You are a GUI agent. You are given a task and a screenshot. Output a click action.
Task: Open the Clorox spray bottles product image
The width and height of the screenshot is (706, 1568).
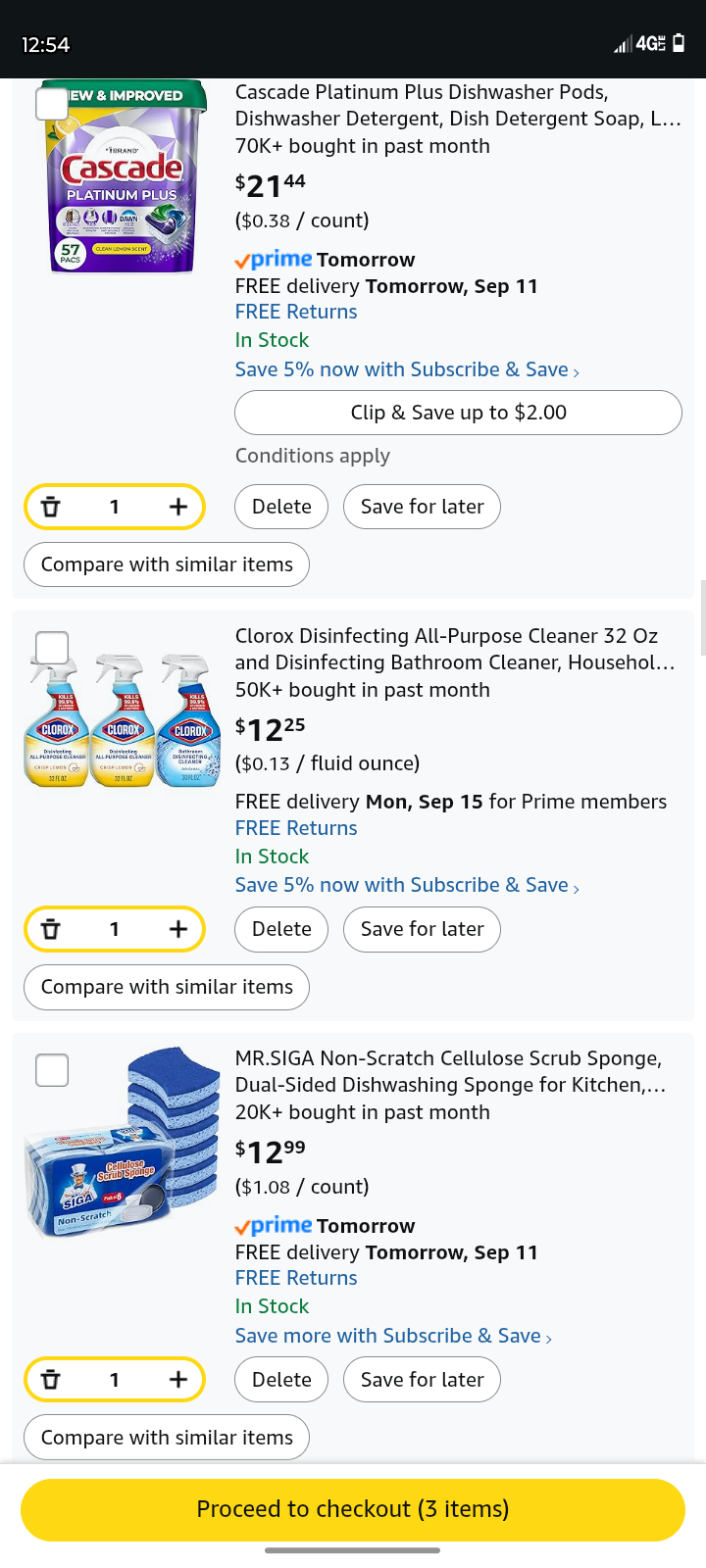123,722
